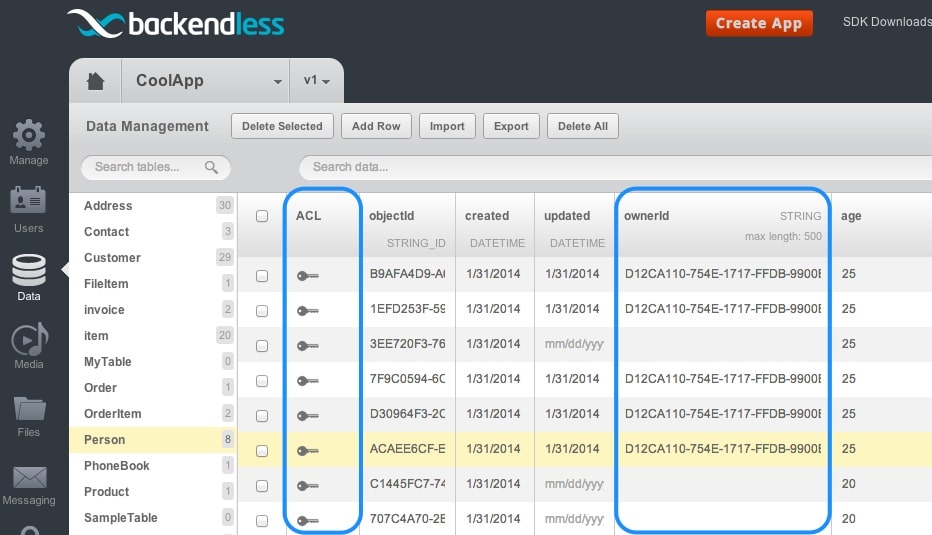932x535 pixels.
Task: Click the Create App button
Action: tap(759, 24)
